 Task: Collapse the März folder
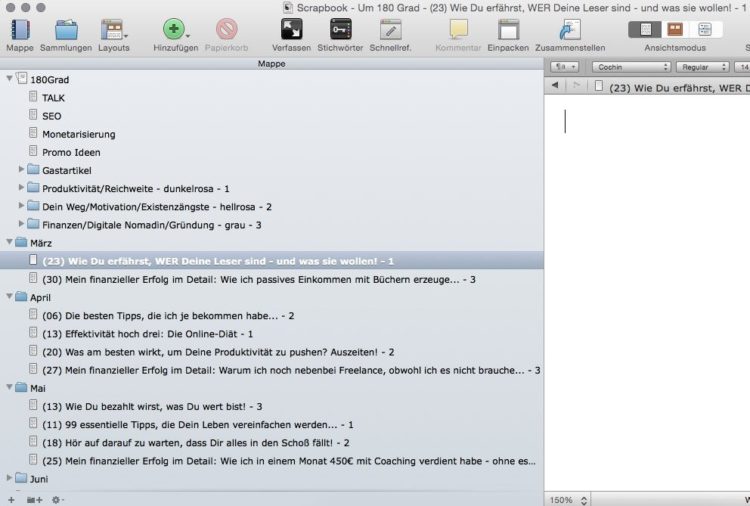(x=9, y=242)
